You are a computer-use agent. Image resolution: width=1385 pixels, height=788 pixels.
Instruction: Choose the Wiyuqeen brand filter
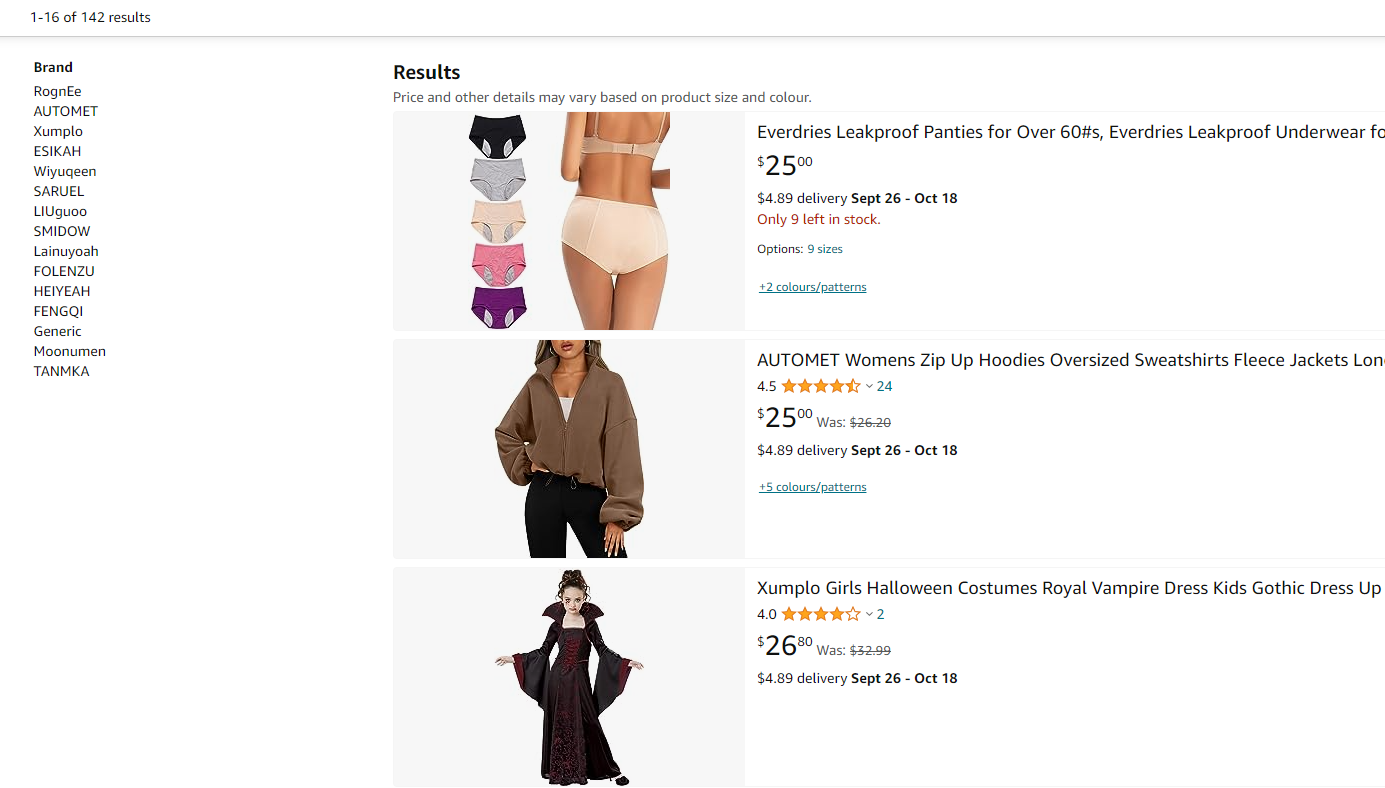65,171
